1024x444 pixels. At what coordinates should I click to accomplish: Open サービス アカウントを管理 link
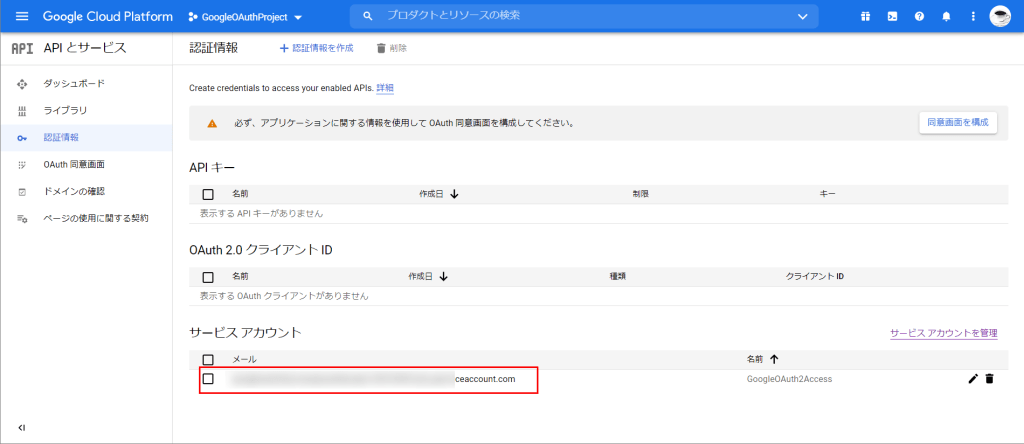(x=944, y=333)
